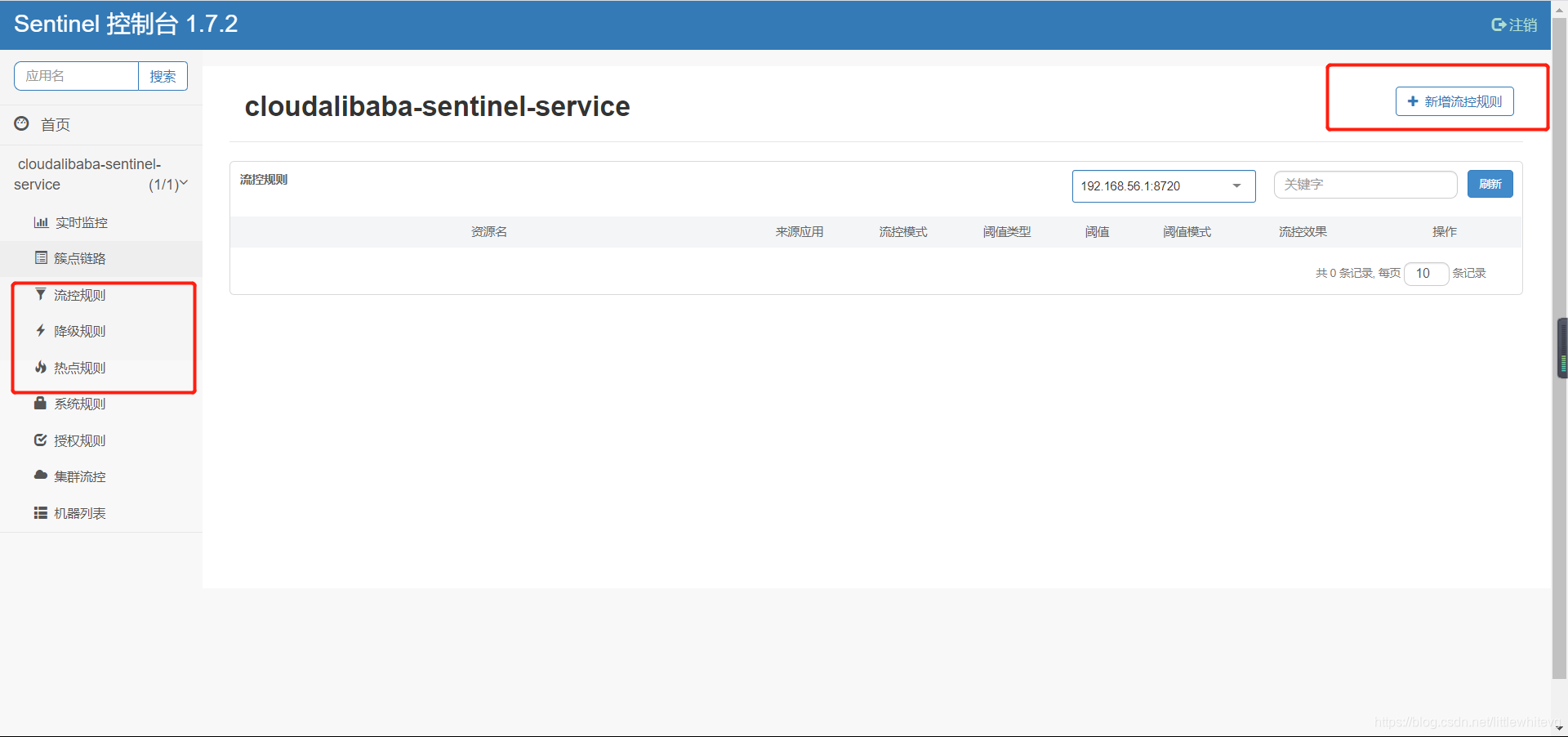The height and width of the screenshot is (737, 1568).
Task: Click 资源名 column header
Action: coord(489,232)
